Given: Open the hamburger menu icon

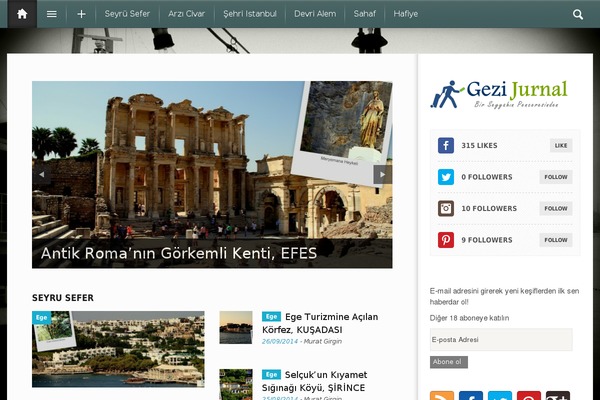Looking at the screenshot, I should tap(52, 14).
